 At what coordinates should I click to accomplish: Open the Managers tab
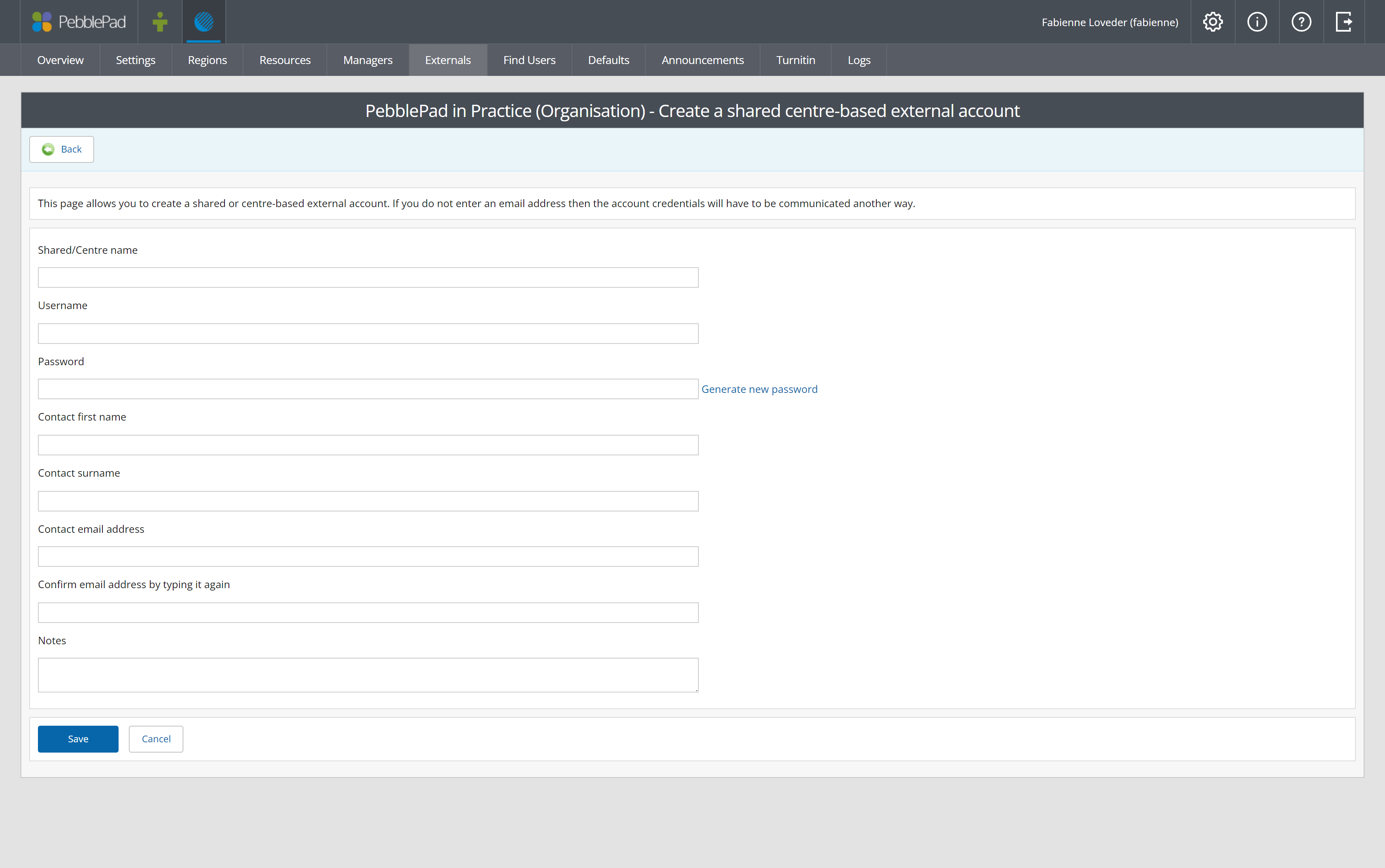click(x=368, y=60)
